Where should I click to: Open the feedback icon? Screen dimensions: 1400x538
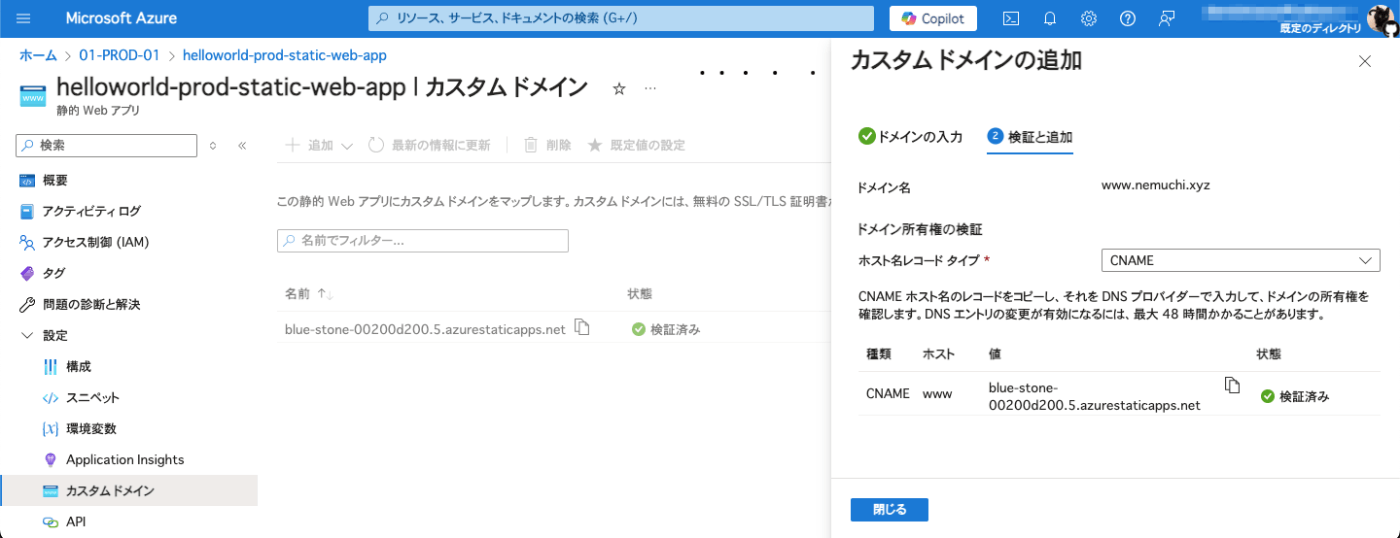click(1166, 19)
